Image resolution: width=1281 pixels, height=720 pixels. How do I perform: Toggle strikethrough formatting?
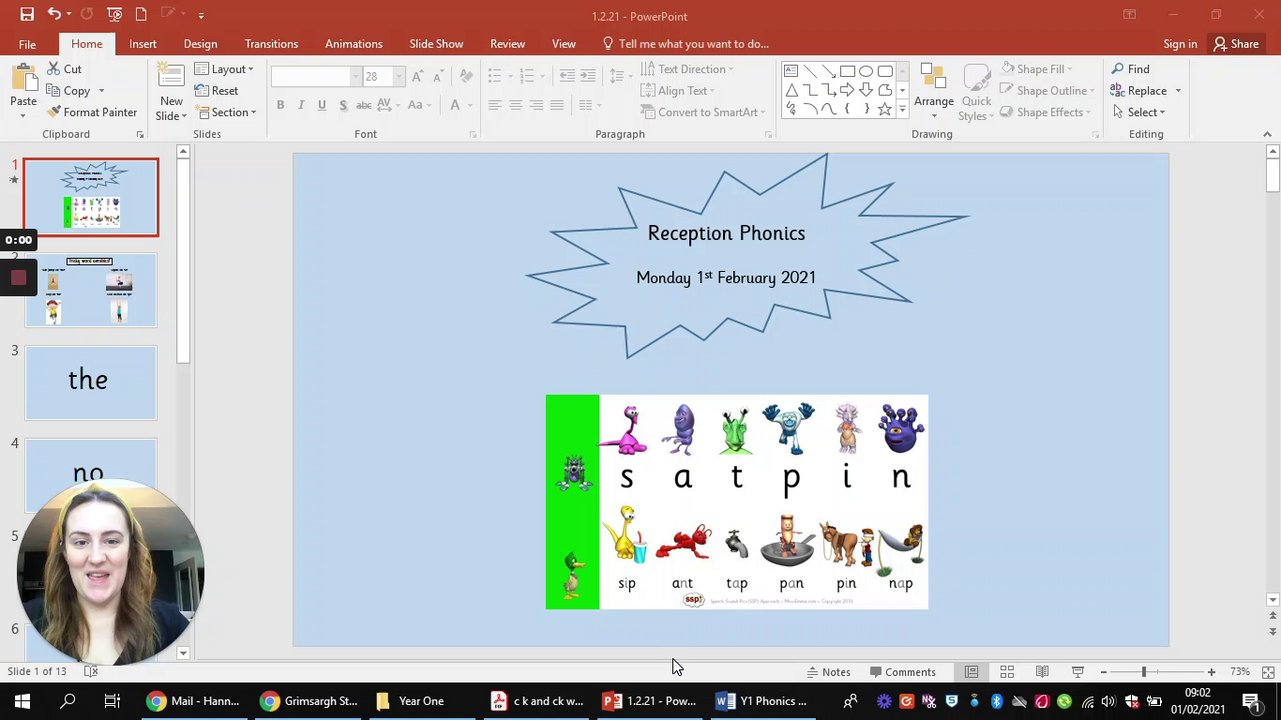point(364,105)
